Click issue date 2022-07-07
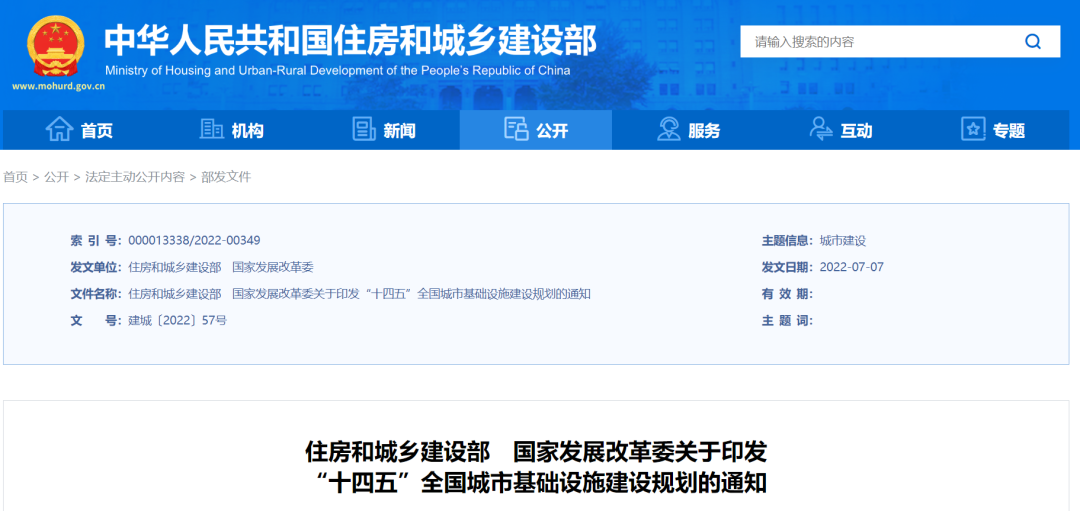The width and height of the screenshot is (1080, 511). point(851,267)
